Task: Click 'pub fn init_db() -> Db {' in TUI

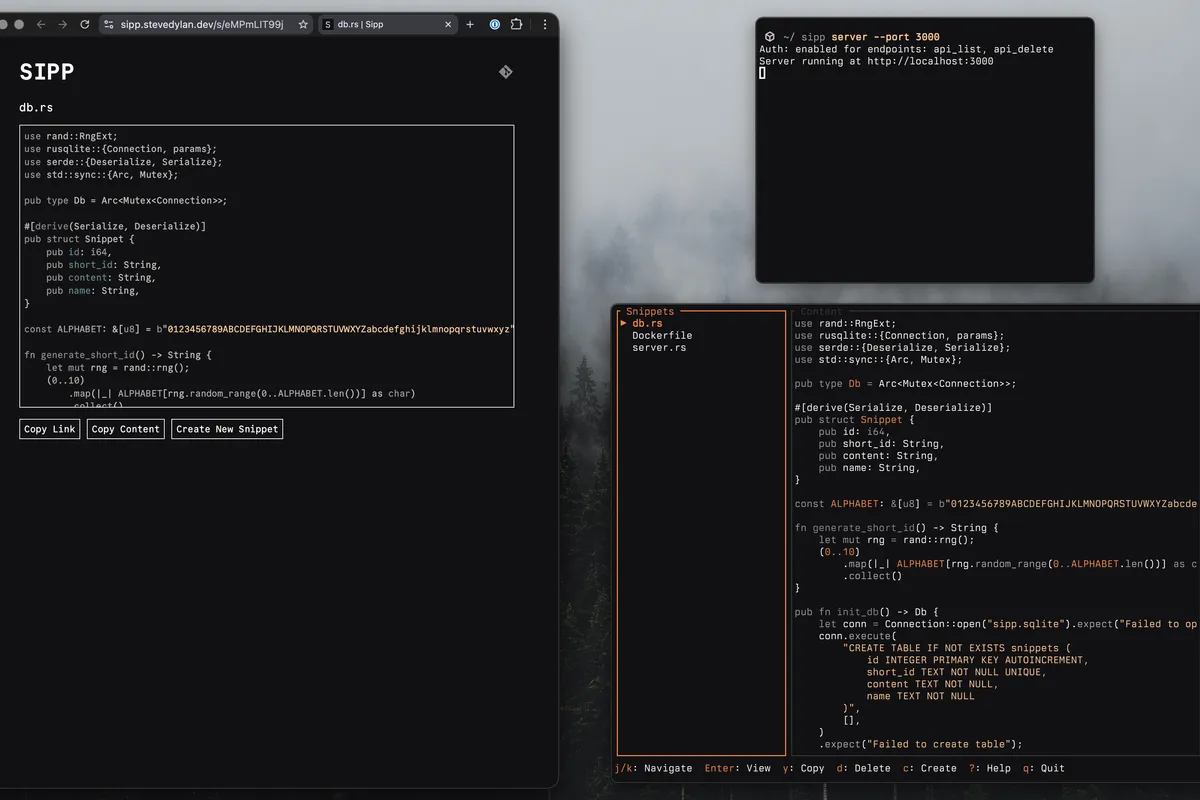Action: (x=867, y=612)
